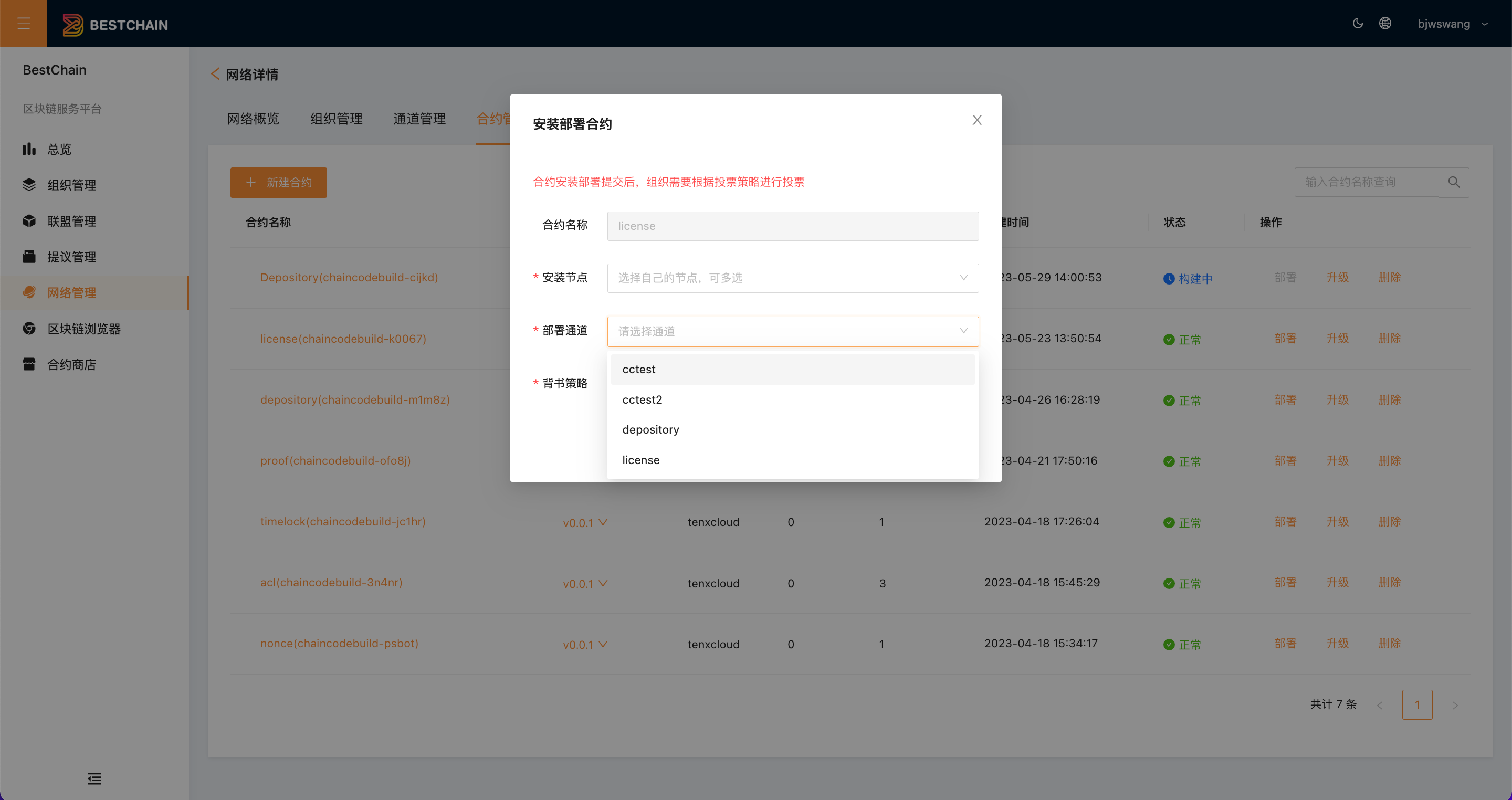Expand the v0.0.1 version dropdown for nonce
This screenshot has width=1512, height=800.
point(585,645)
